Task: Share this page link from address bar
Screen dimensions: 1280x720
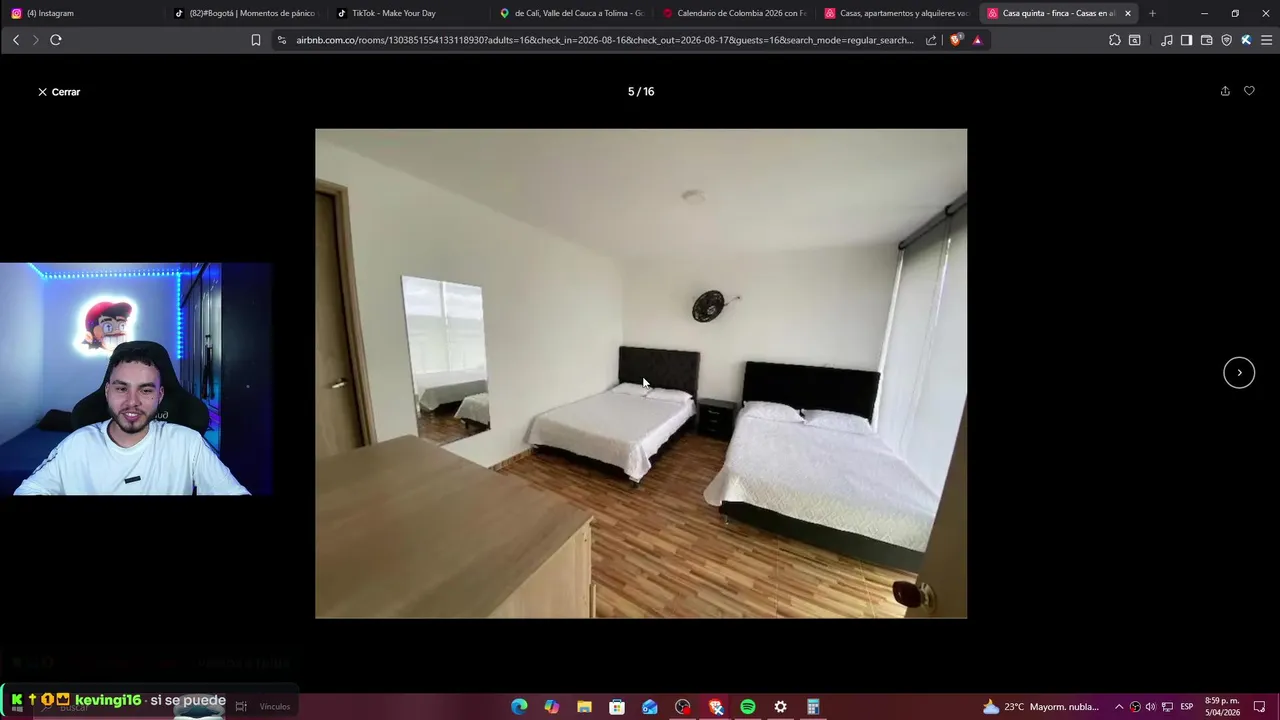Action: tap(931, 40)
